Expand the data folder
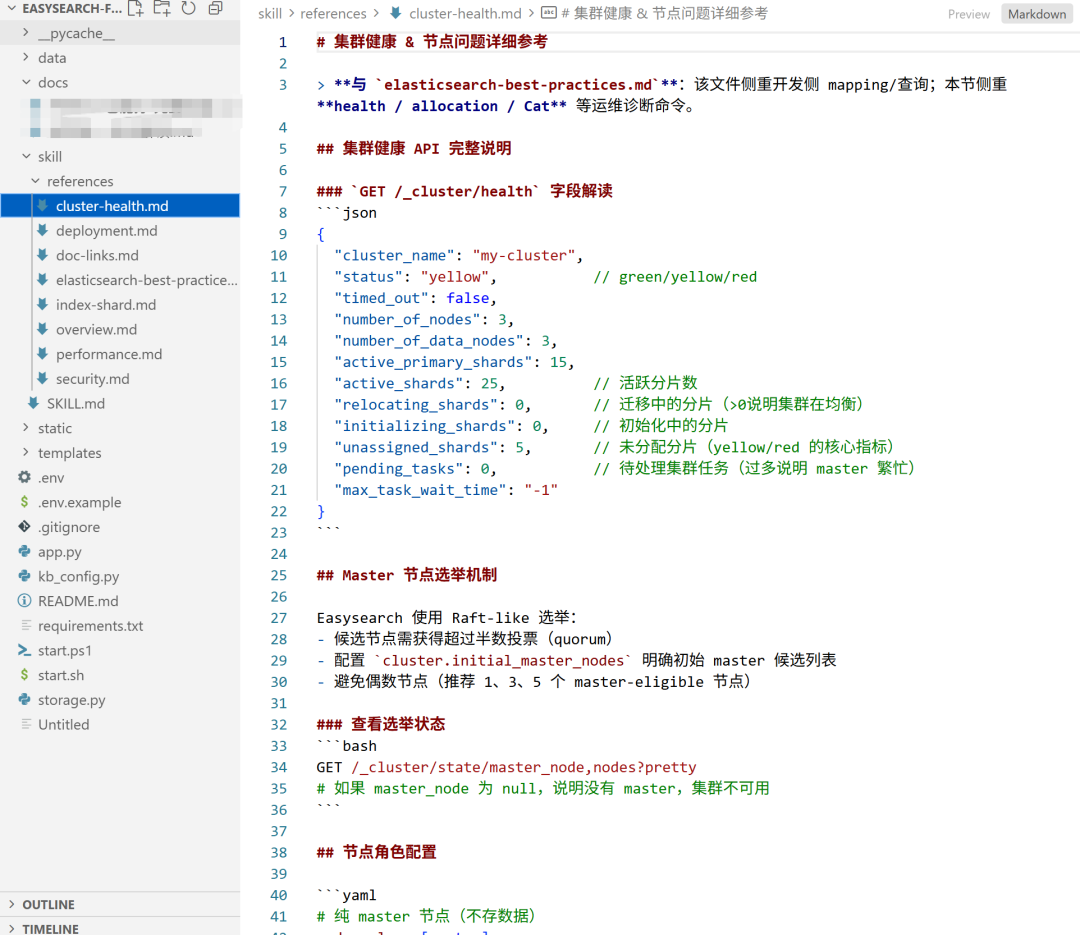The height and width of the screenshot is (935, 1080). [26, 57]
